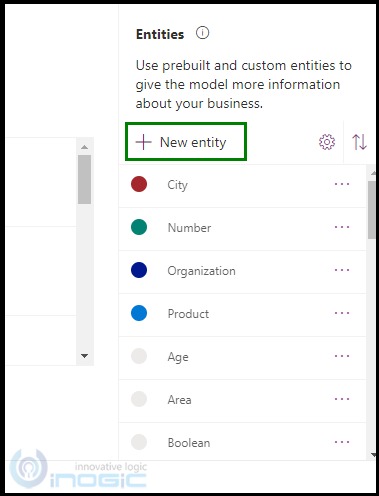Open more options for Age entity

342,356
